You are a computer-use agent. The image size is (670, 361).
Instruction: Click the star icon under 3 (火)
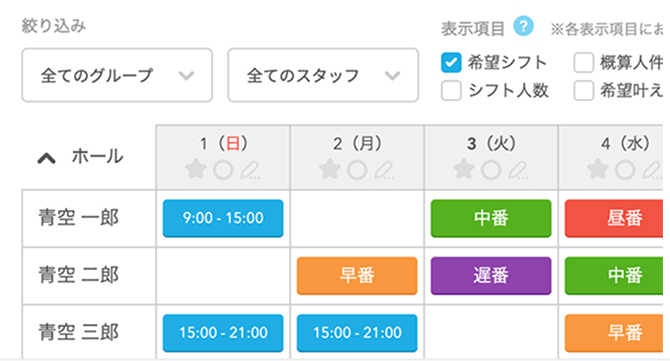coord(464,169)
